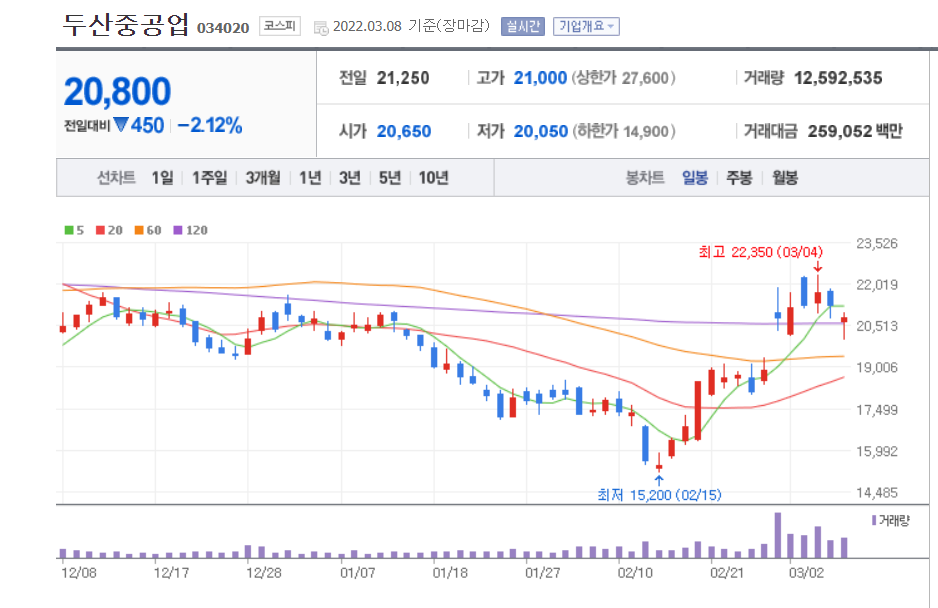
Task: Click the upper limit text 상한가 27,600
Action: tap(623, 78)
